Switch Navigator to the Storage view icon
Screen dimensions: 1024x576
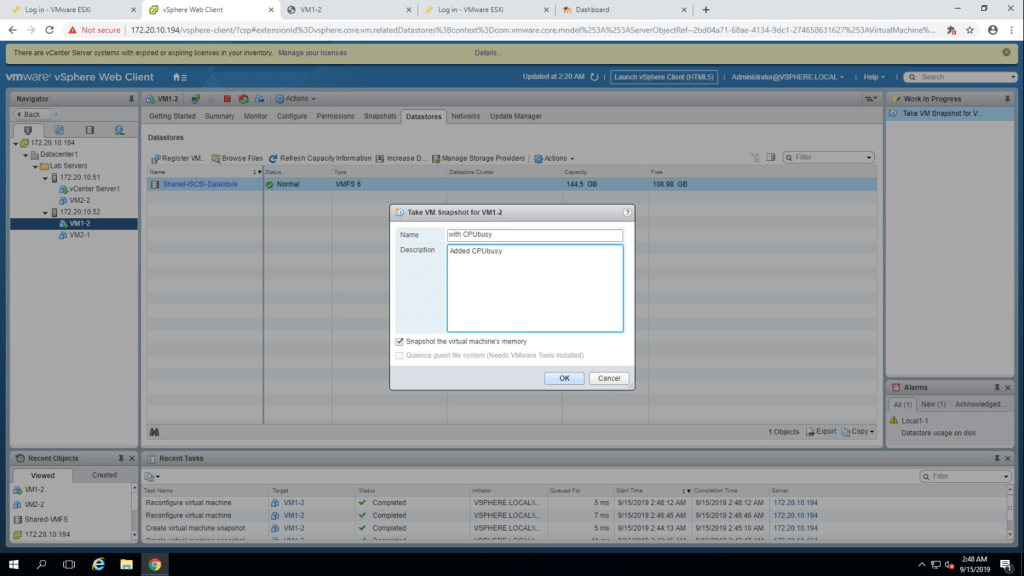(x=89, y=130)
